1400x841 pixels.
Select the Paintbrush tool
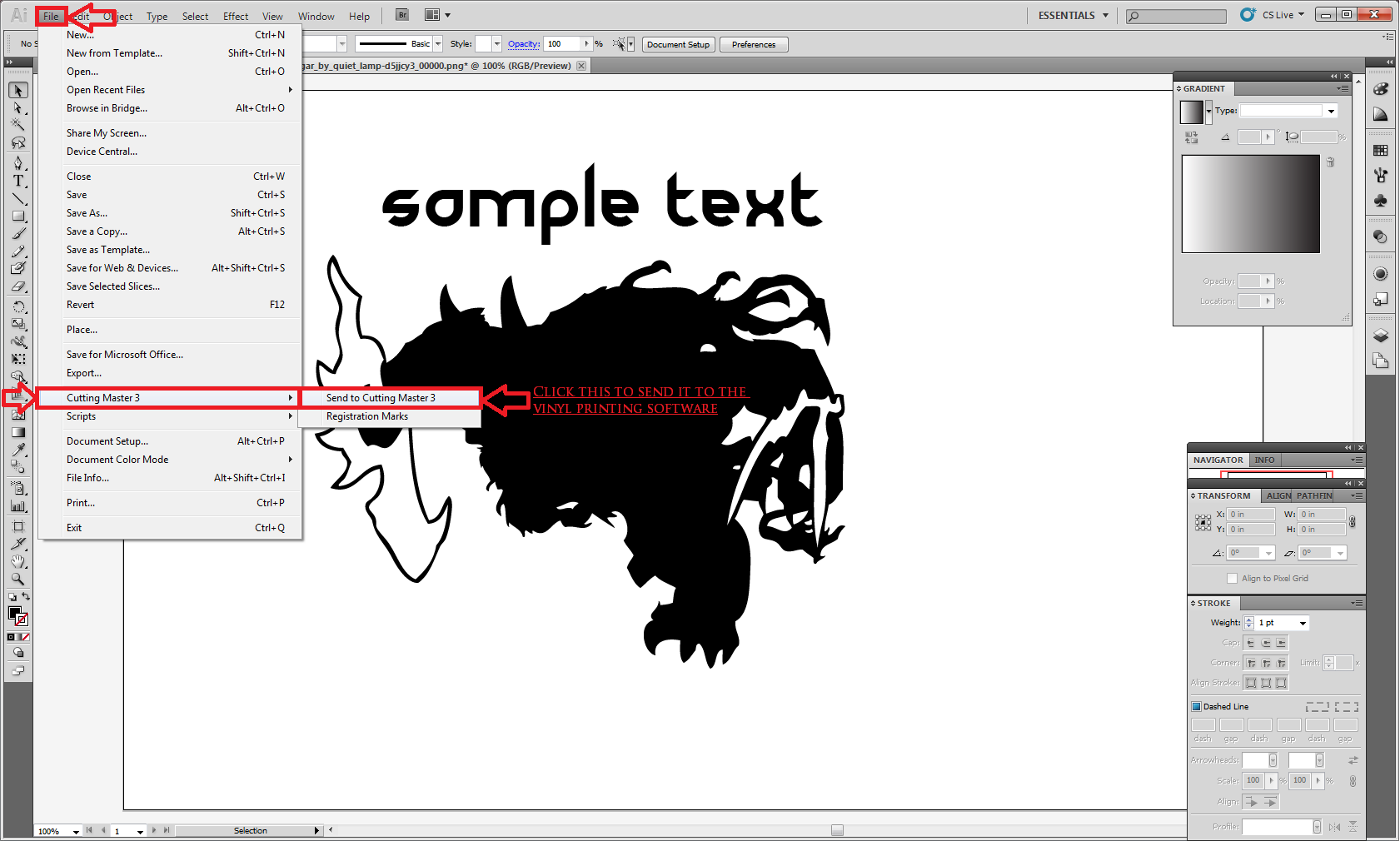point(18,233)
